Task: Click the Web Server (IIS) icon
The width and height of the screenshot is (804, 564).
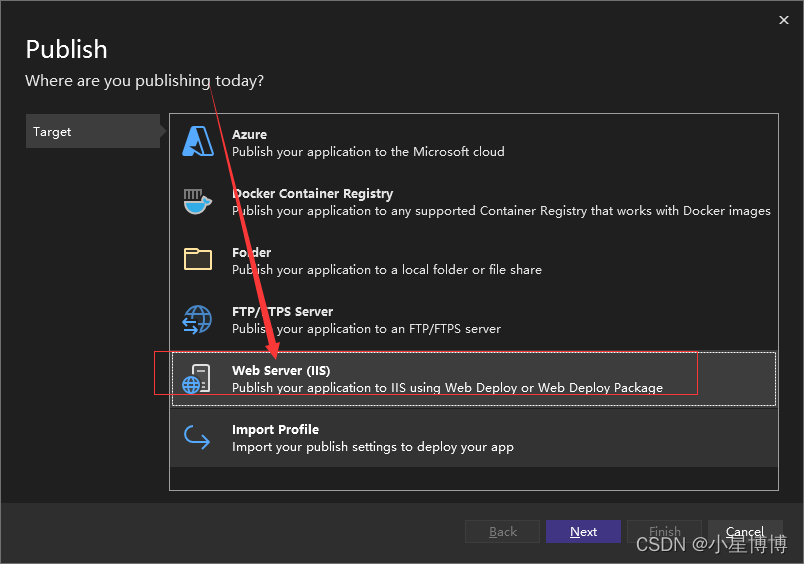Action: (196, 379)
